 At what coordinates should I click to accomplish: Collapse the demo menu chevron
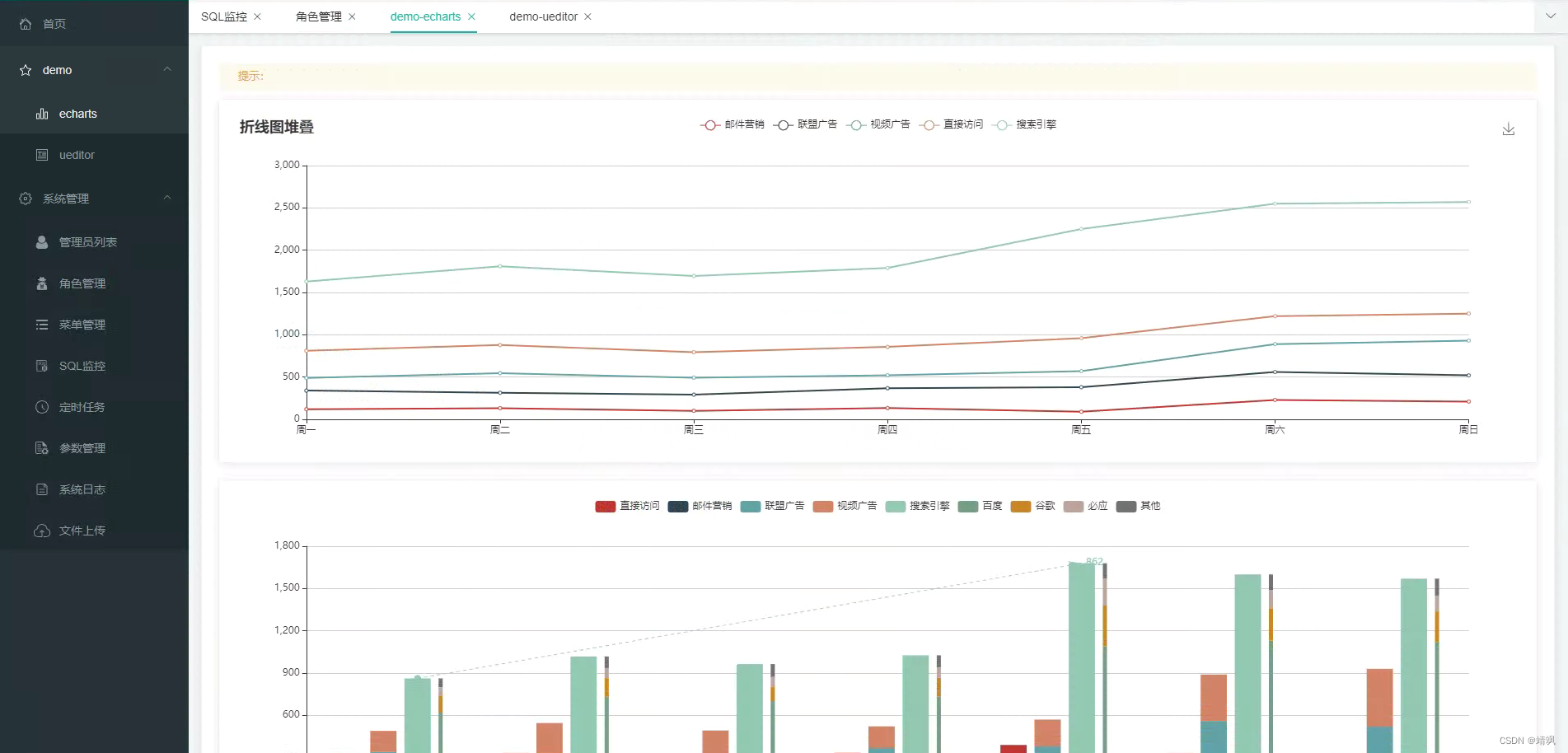[167, 69]
